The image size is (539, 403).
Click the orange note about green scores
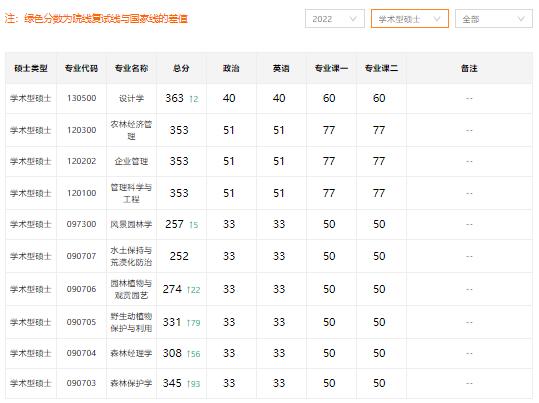click(x=96, y=18)
